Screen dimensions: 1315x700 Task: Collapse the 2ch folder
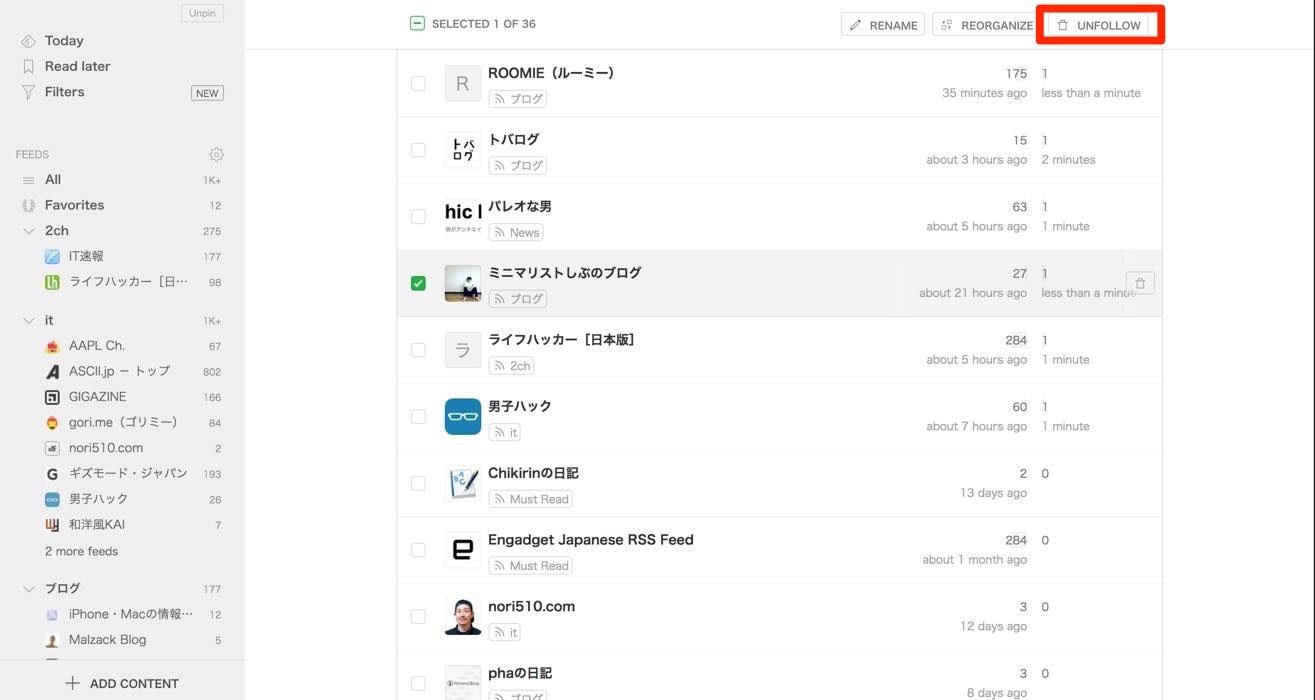pos(28,231)
